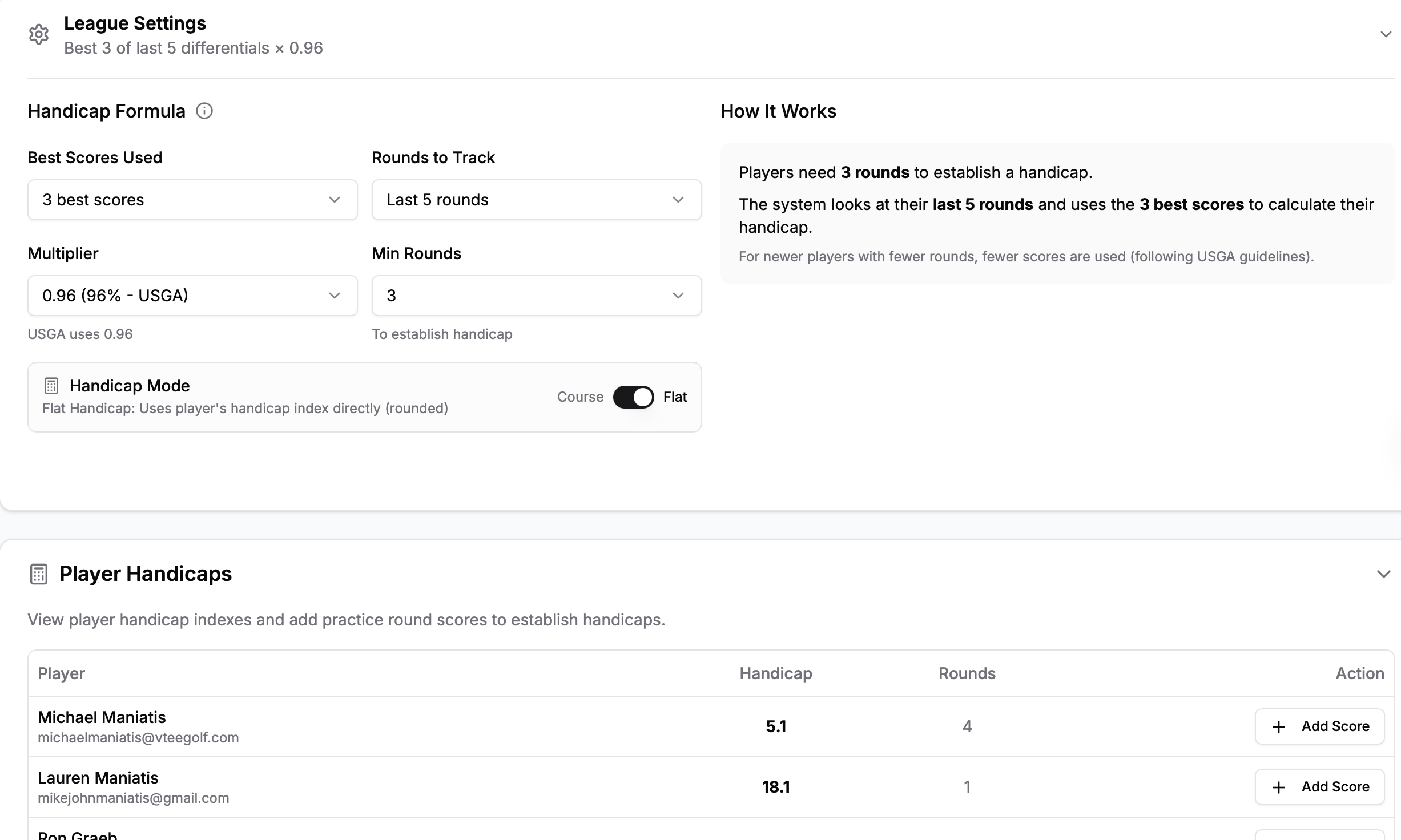This screenshot has height=840, width=1401.
Task: Open the Best Scores Used dropdown
Action: [x=192, y=200]
